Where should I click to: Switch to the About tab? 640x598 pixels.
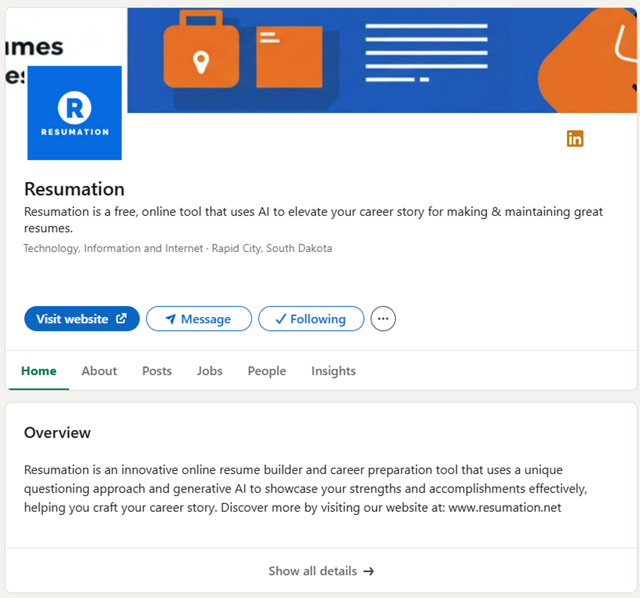coord(99,371)
